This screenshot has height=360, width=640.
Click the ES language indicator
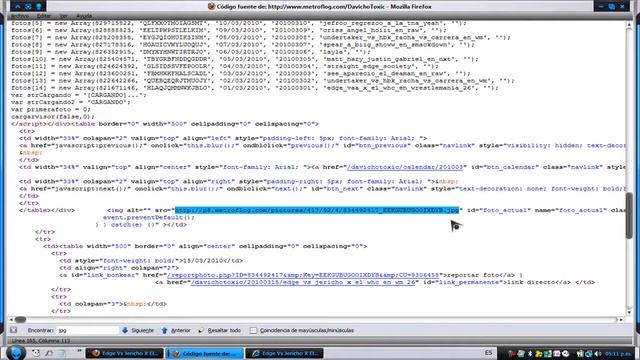[489, 353]
